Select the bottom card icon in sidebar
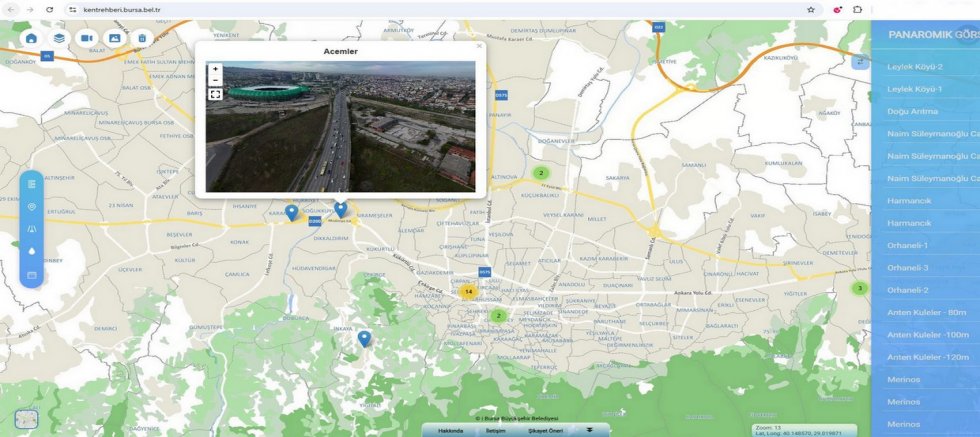The image size is (980, 437). [32, 274]
